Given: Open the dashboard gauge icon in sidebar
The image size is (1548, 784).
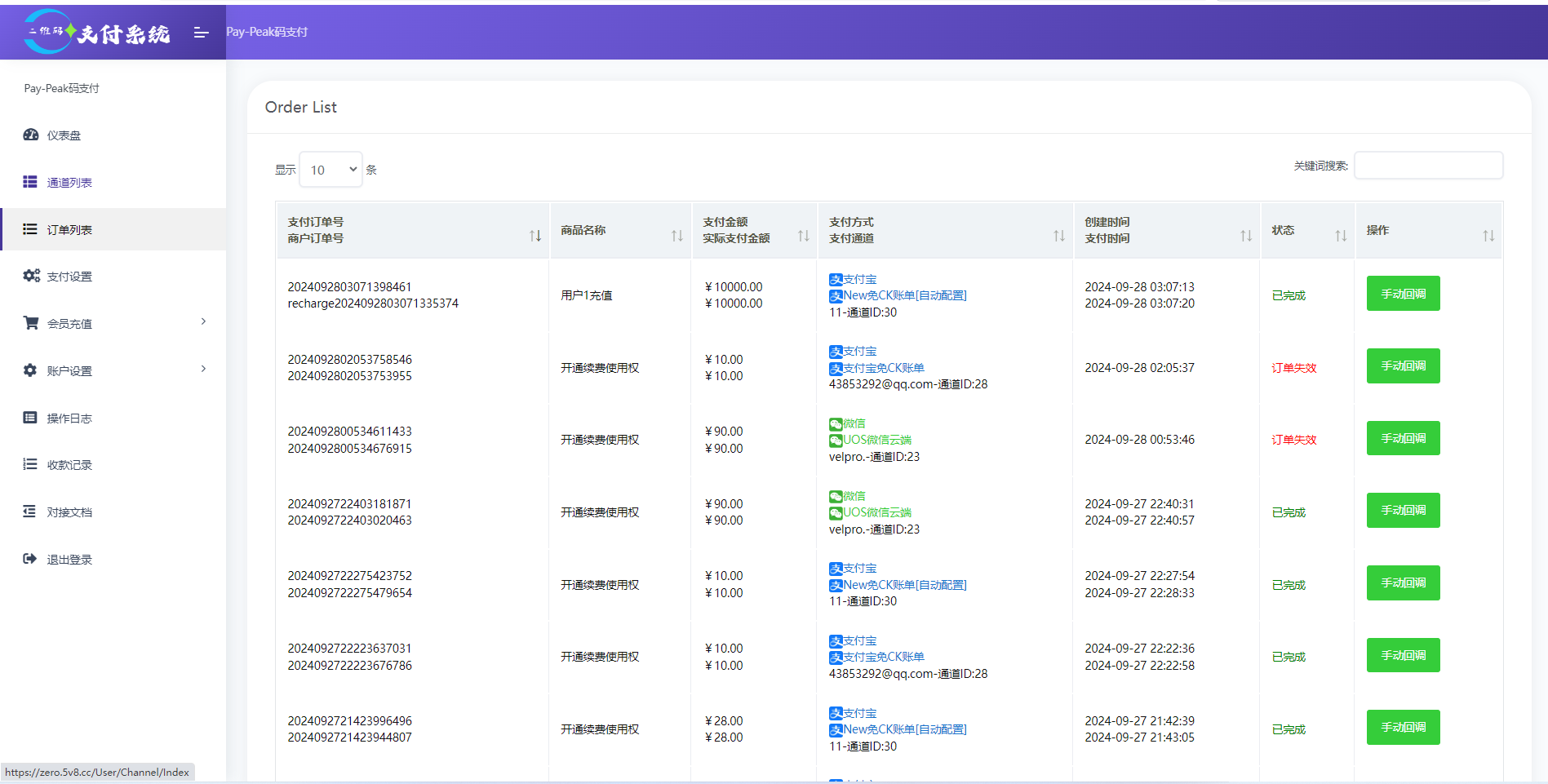Looking at the screenshot, I should 31,135.
